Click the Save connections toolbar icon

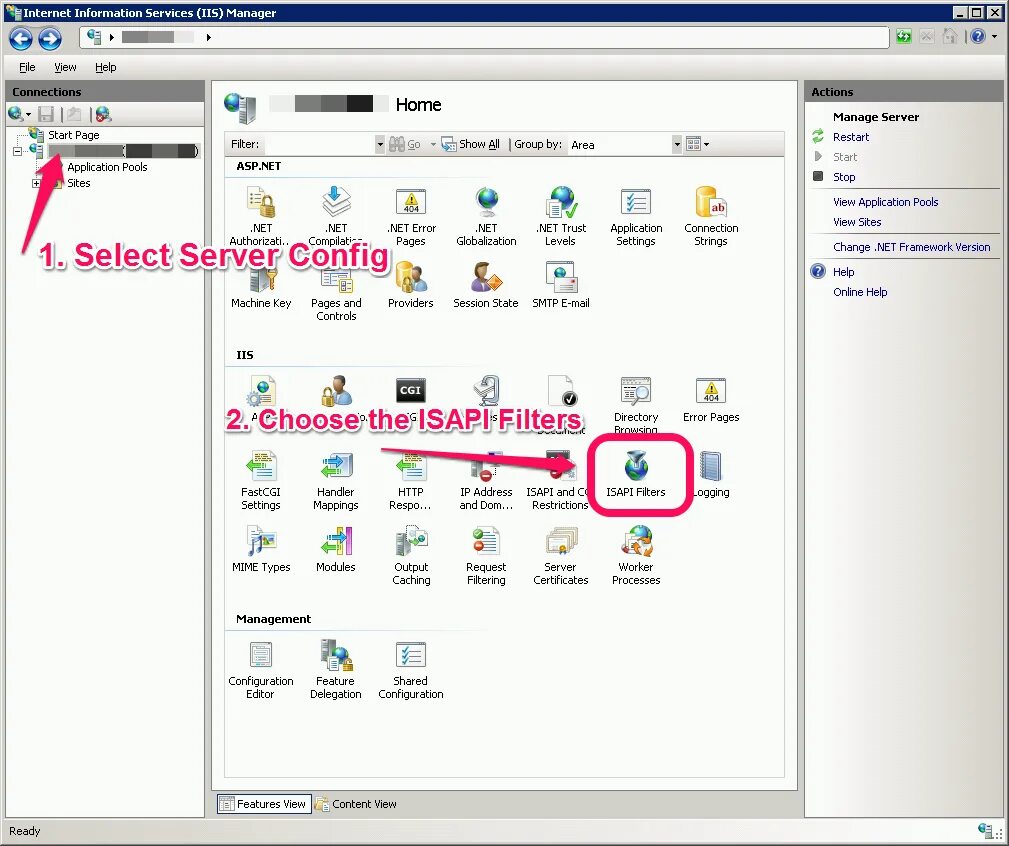46,115
